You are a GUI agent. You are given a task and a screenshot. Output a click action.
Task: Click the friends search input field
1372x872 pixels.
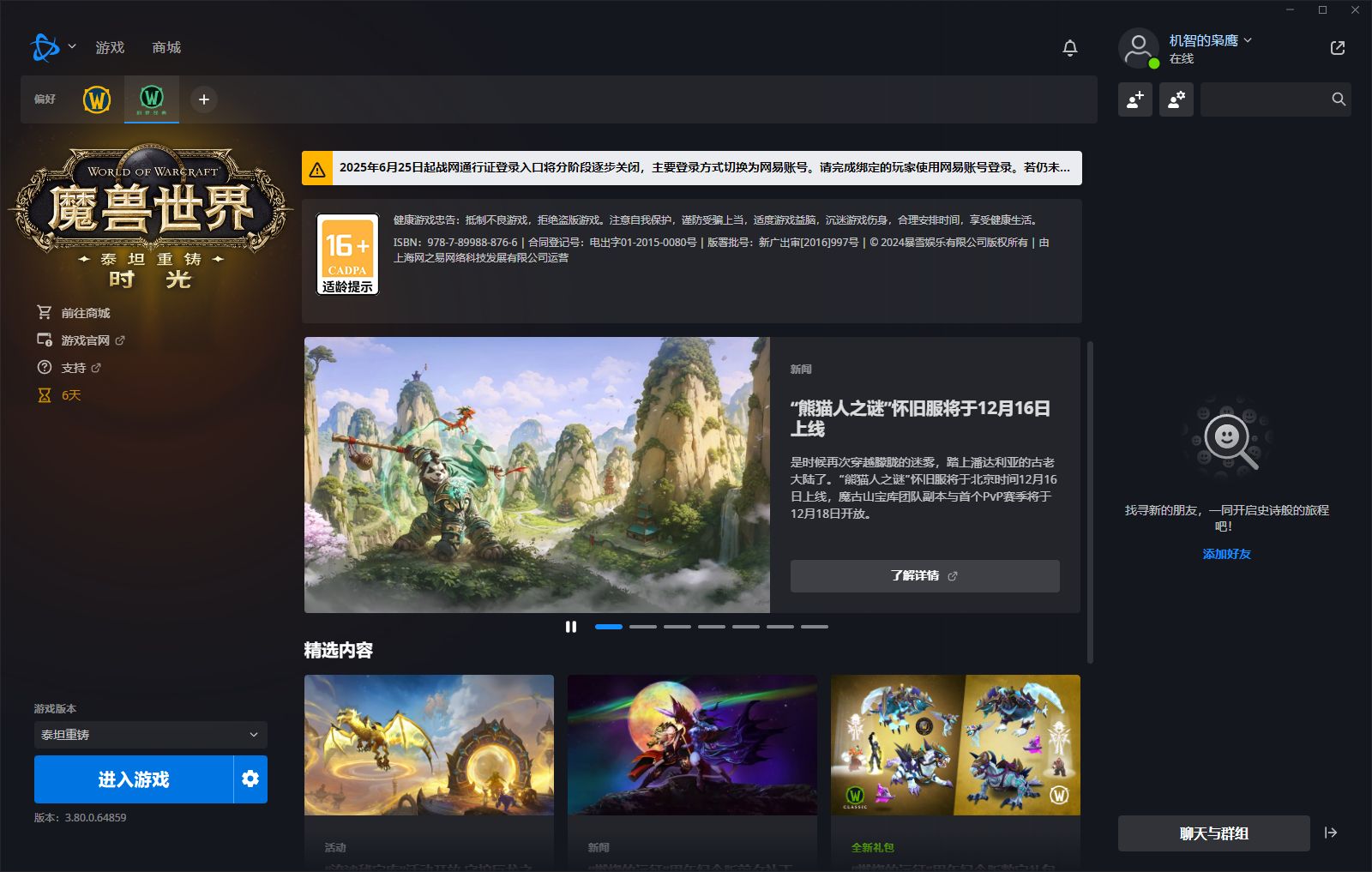coord(1265,99)
